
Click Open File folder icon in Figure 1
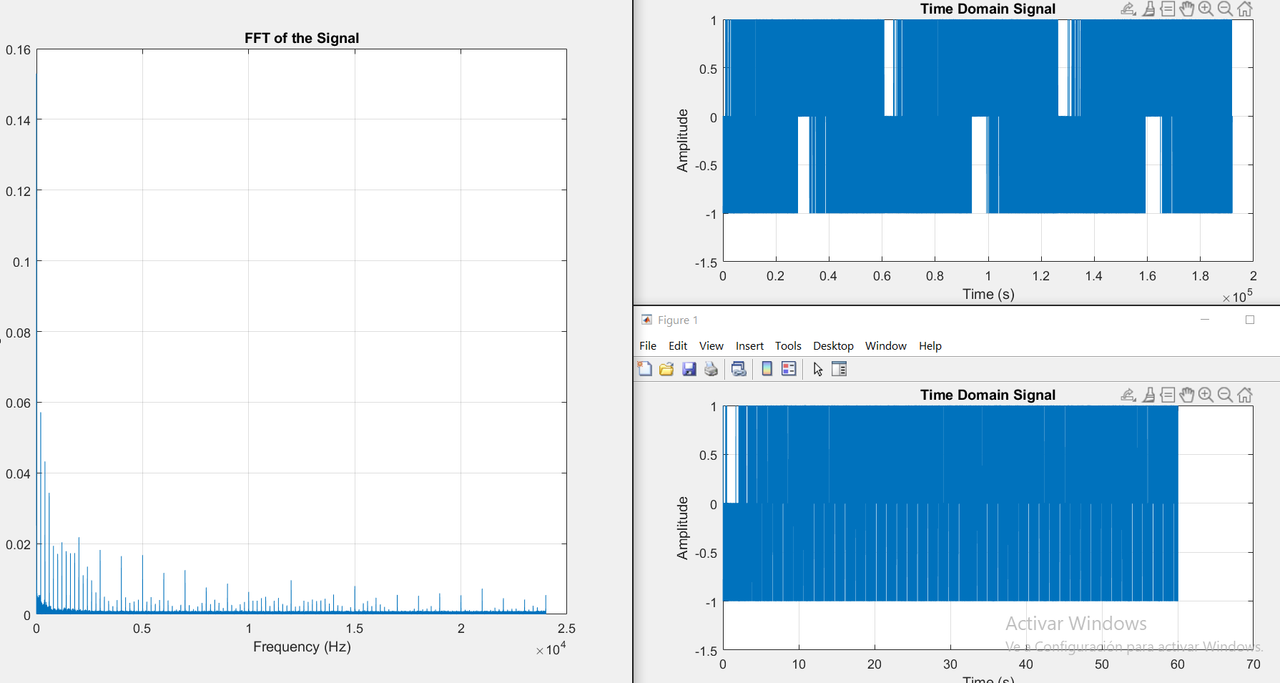click(x=667, y=369)
